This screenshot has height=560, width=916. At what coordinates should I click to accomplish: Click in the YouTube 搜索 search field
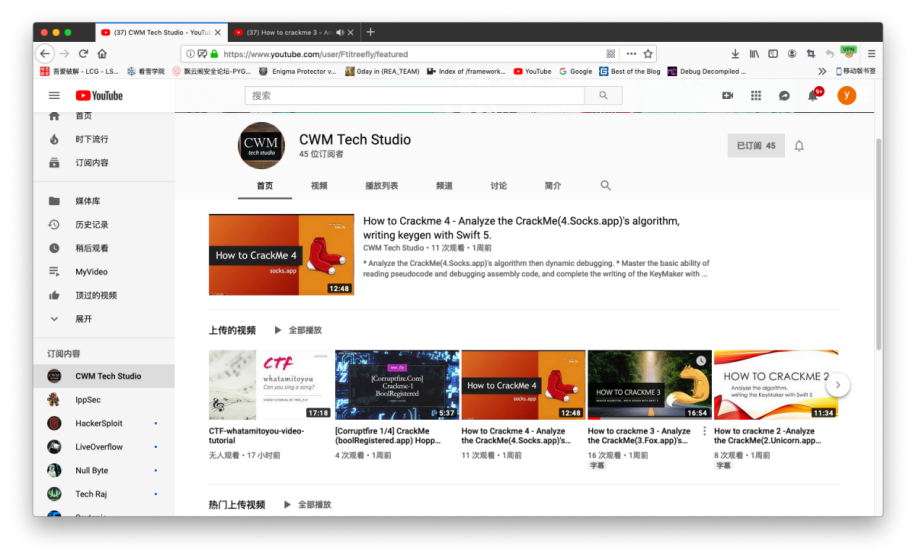click(415, 95)
